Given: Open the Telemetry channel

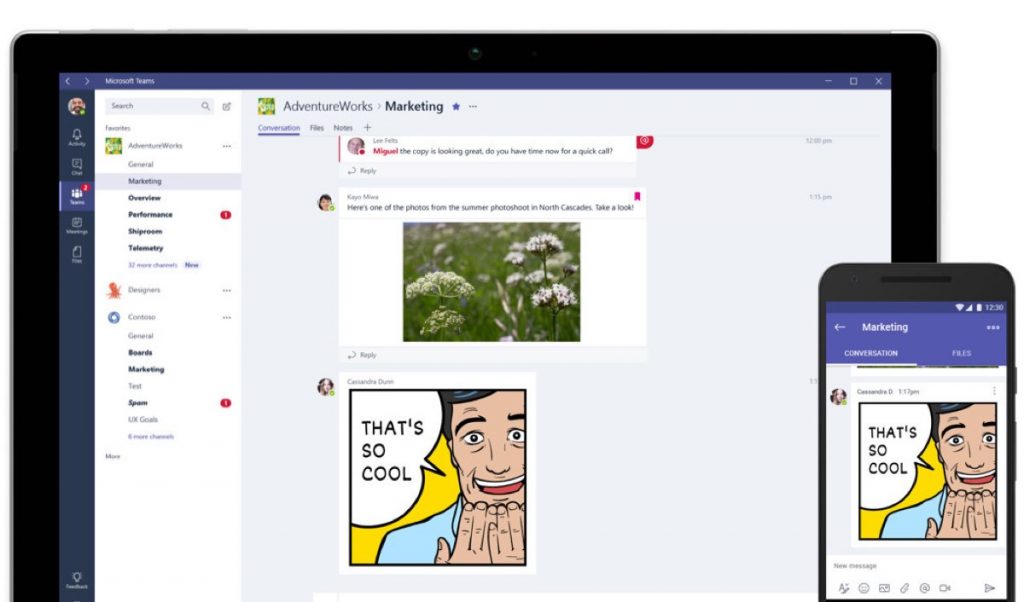Looking at the screenshot, I should coord(146,248).
